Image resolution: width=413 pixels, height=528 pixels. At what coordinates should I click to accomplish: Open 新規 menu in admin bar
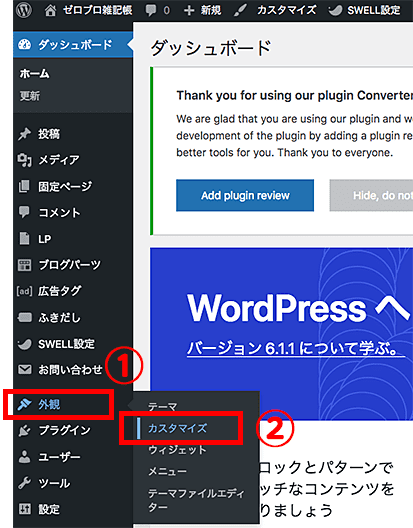point(211,10)
